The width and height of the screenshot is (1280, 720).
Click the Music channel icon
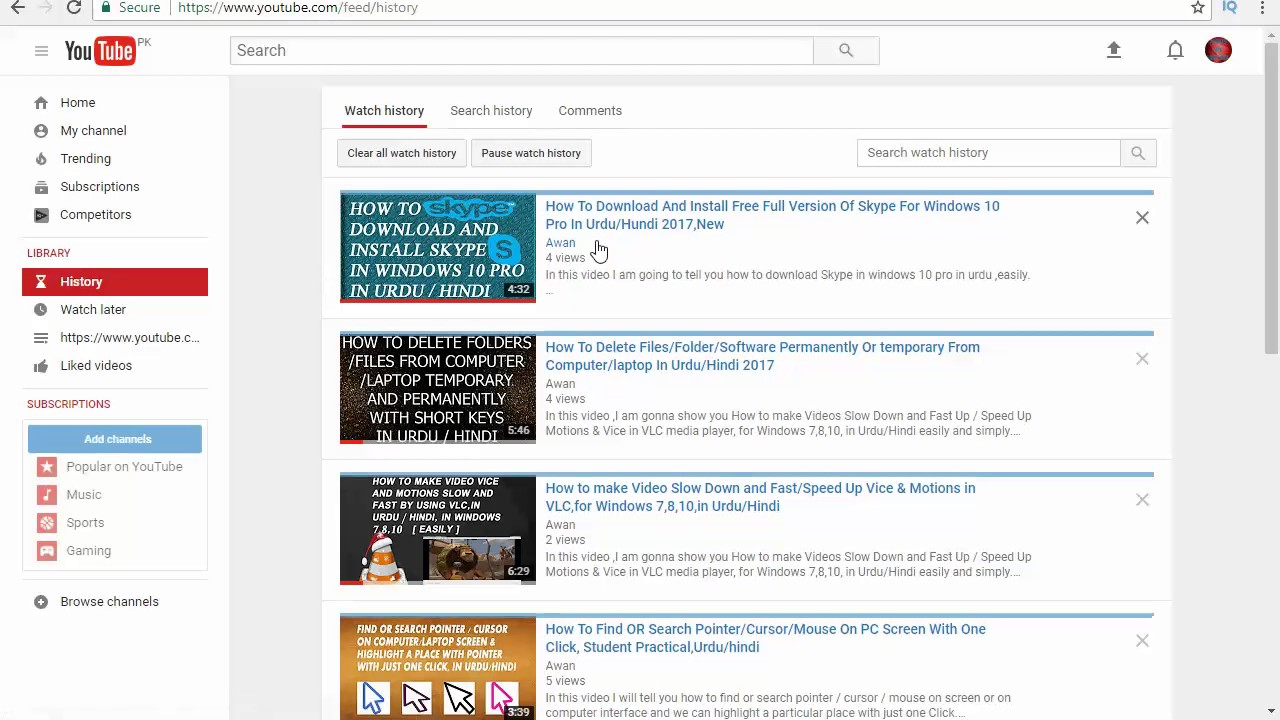tap(47, 495)
